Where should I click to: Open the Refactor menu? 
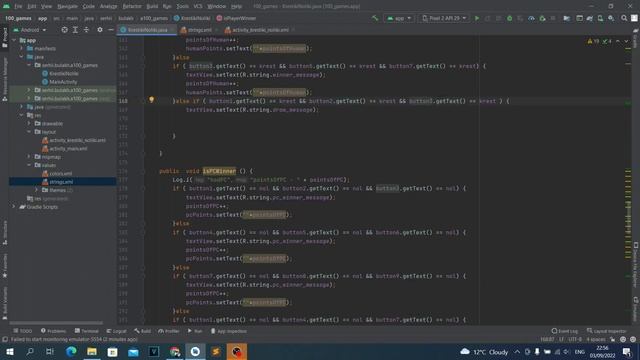(132, 6)
